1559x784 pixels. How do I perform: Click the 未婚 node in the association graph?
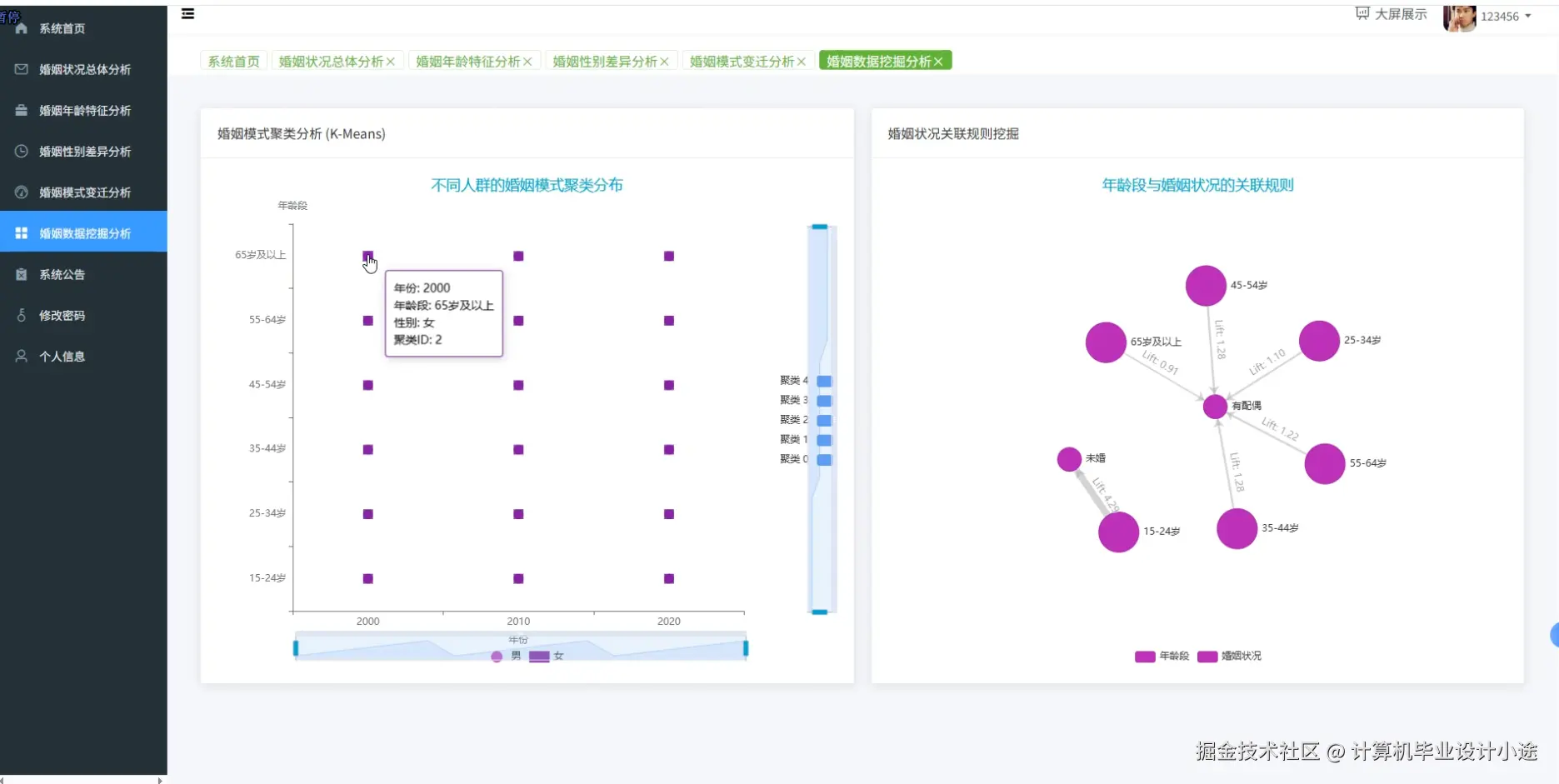1069,459
